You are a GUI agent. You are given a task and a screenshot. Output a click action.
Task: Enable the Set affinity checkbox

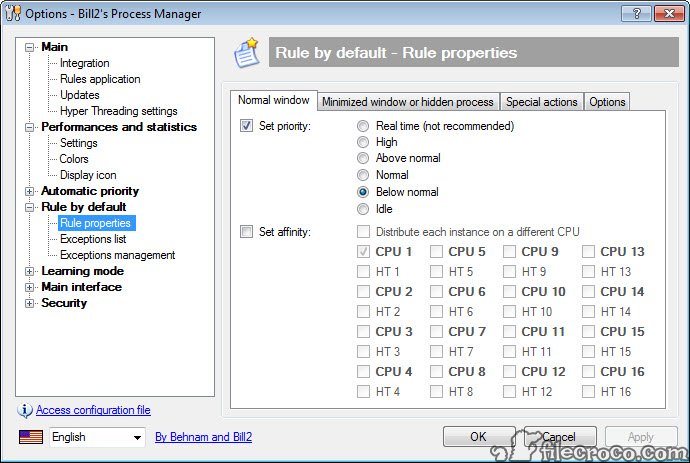point(246,232)
